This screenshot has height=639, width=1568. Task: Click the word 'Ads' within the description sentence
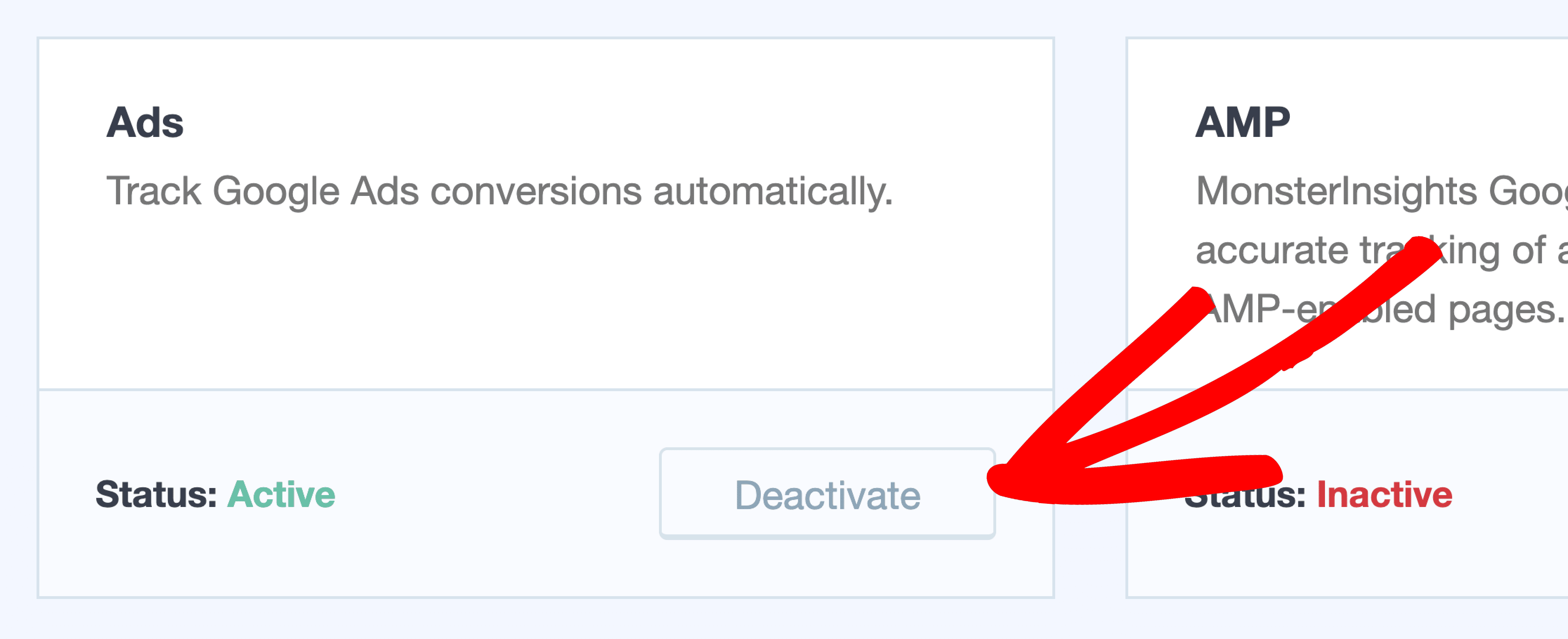(385, 191)
